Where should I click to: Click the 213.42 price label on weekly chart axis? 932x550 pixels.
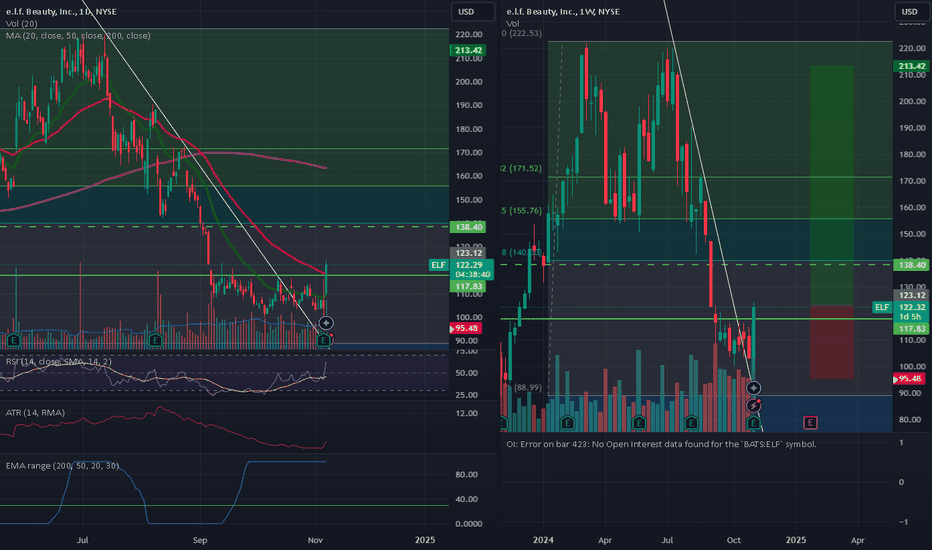point(911,66)
